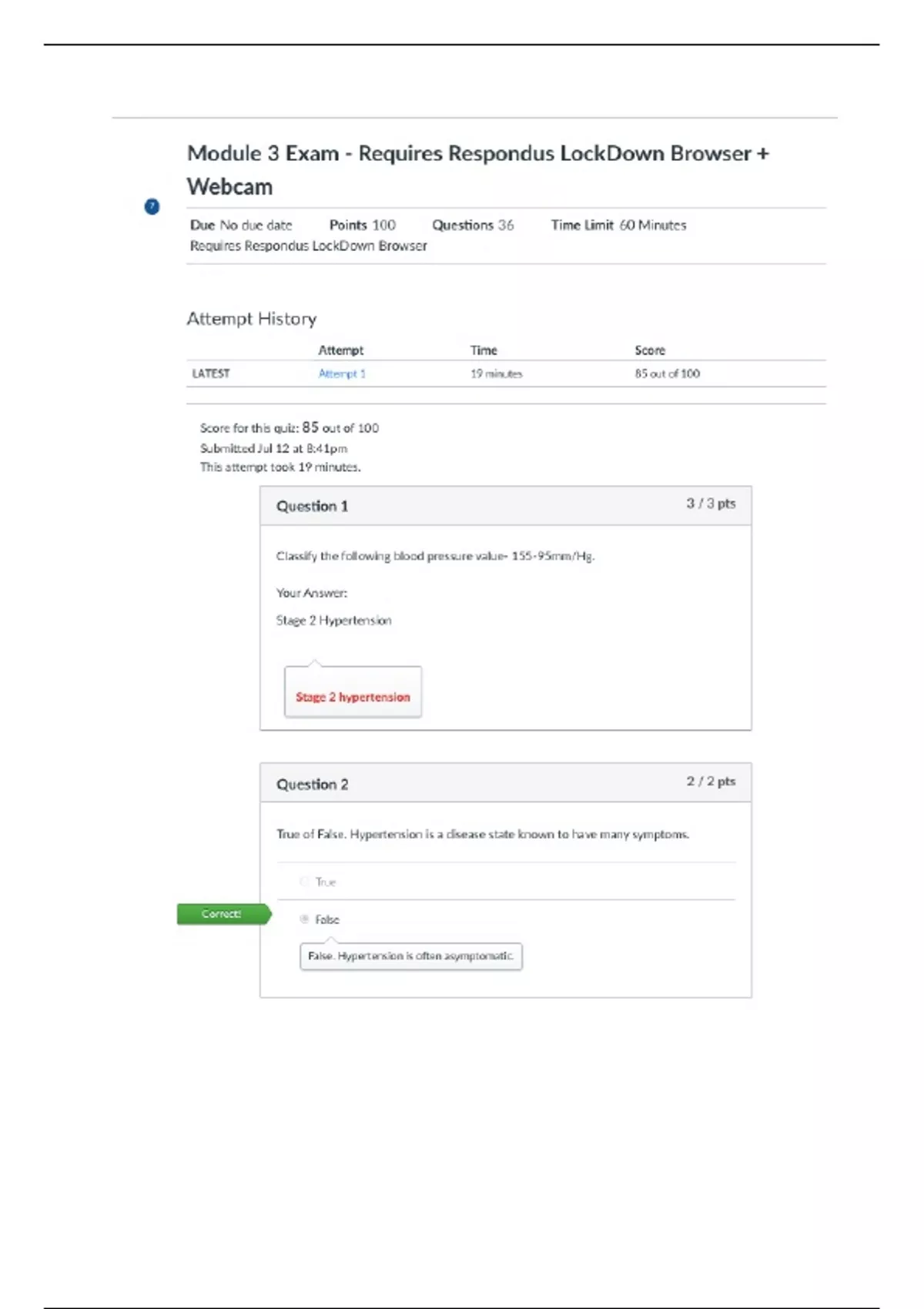
Task: Click the '85 out of 100' table cell
Action: pos(667,373)
